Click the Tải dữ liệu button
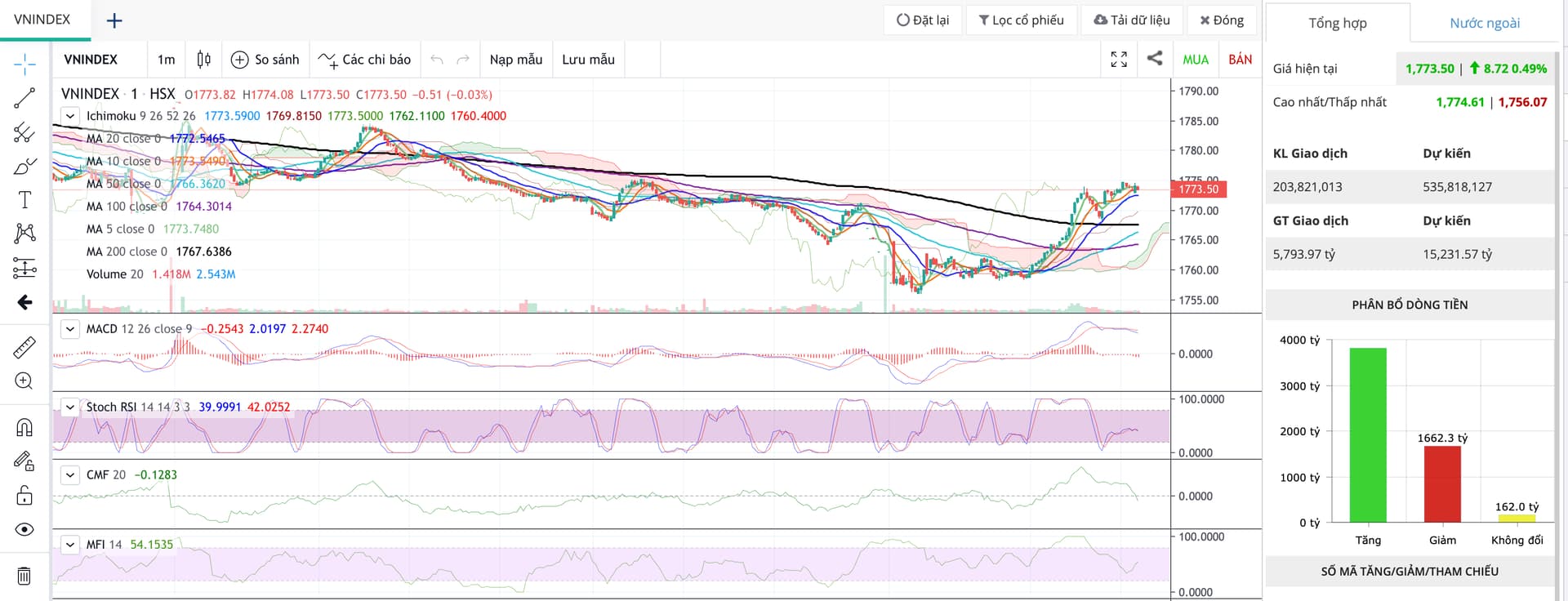Viewport: 1568px width, 601px height. (1132, 20)
